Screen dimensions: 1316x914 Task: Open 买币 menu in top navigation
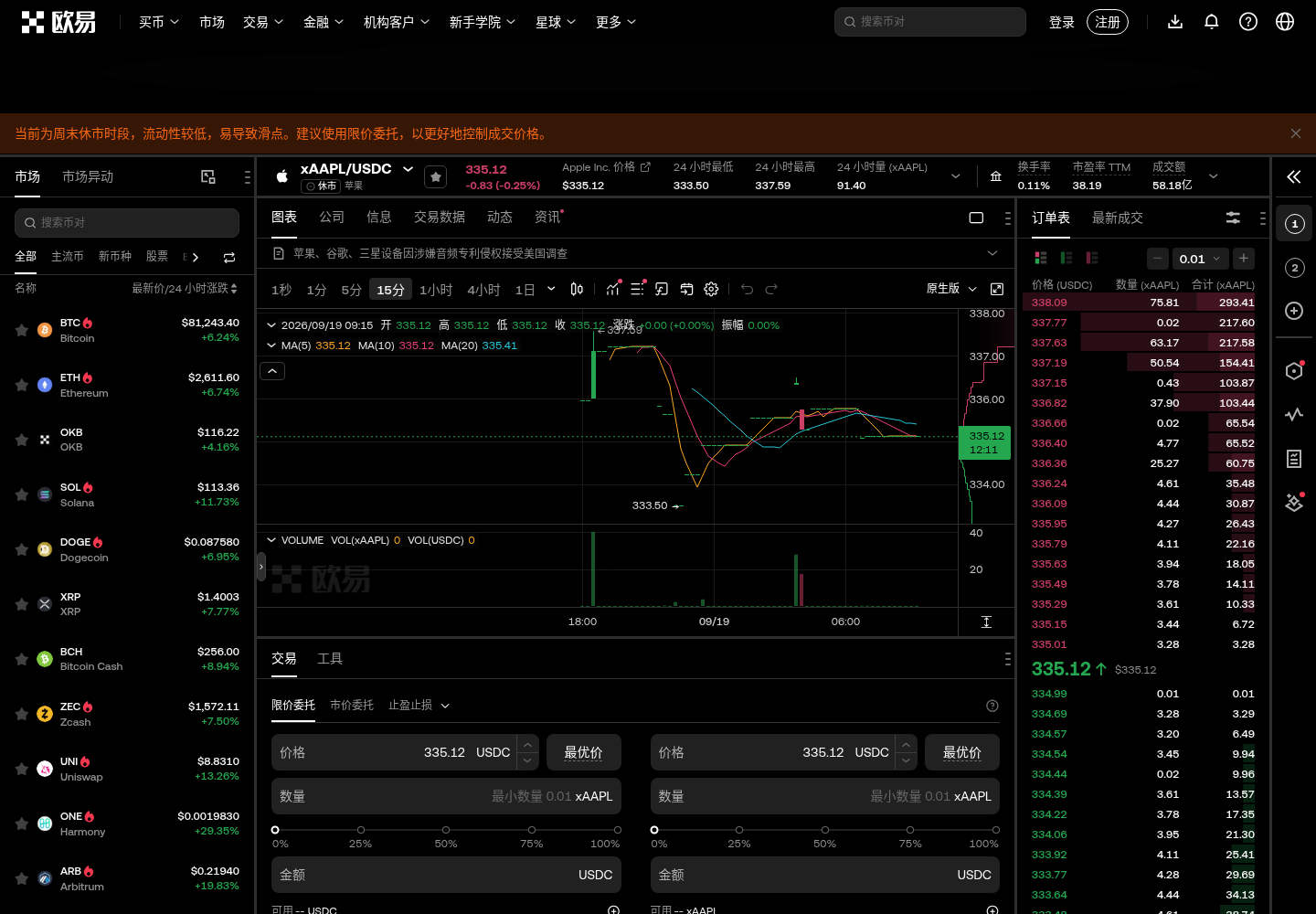159,22
